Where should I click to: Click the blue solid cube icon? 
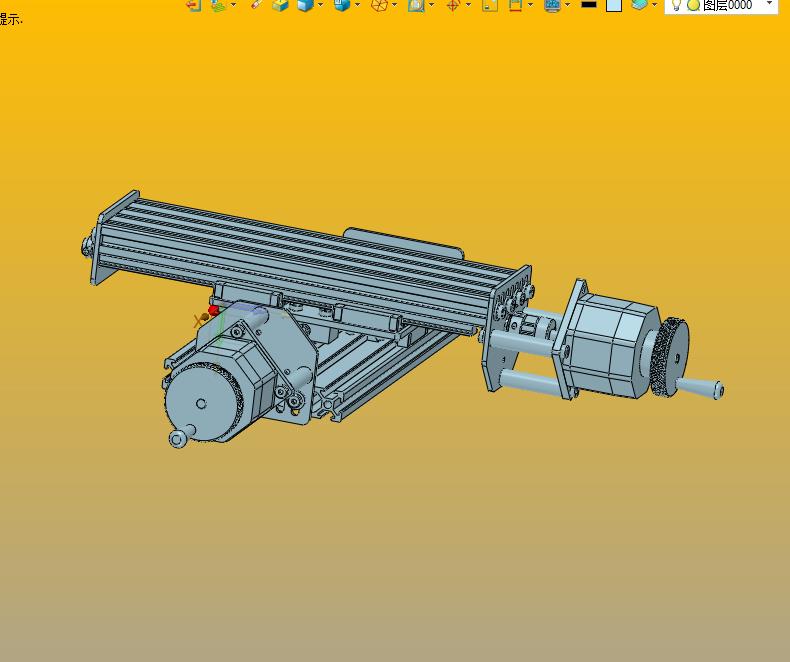305,5
